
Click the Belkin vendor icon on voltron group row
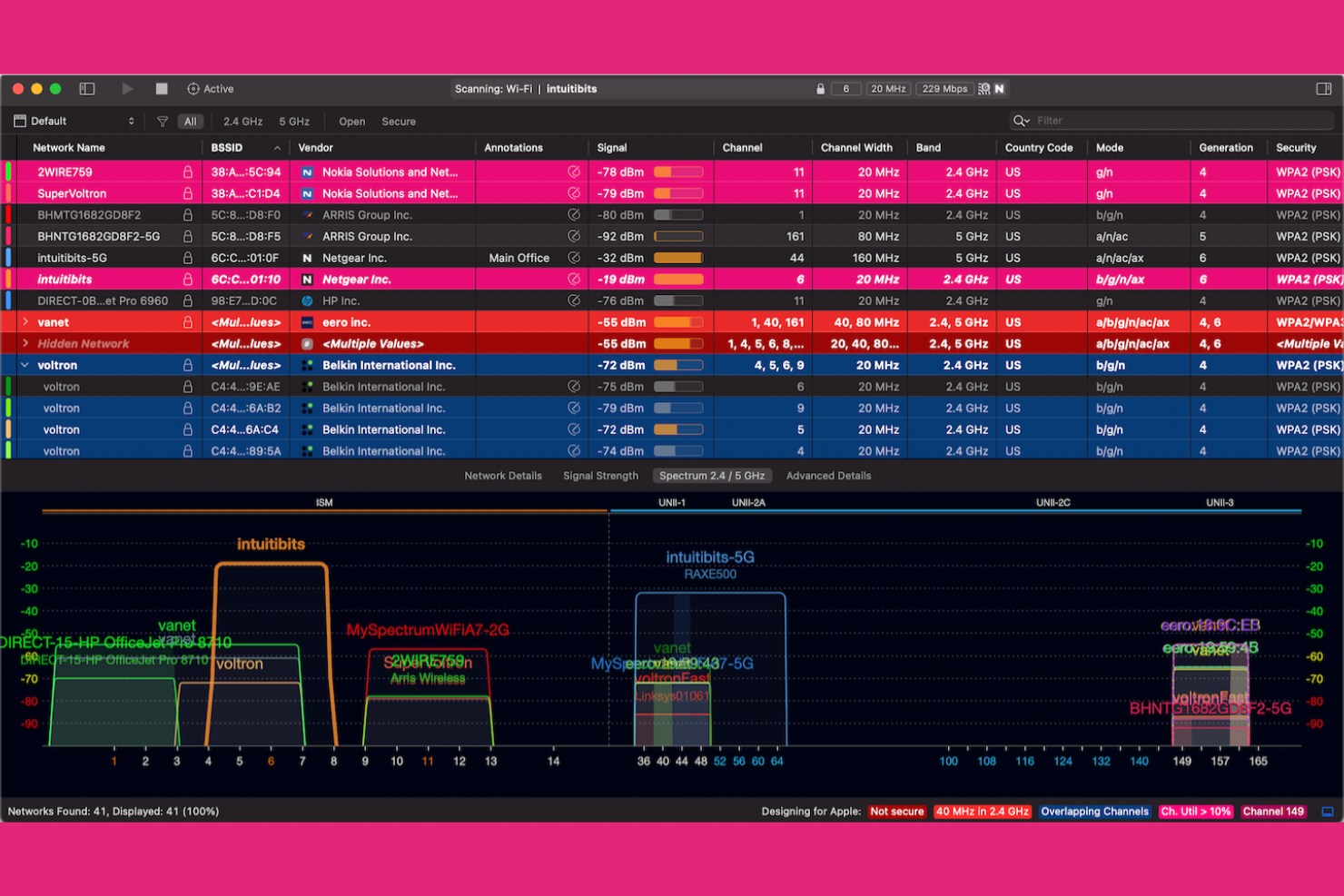[307, 365]
